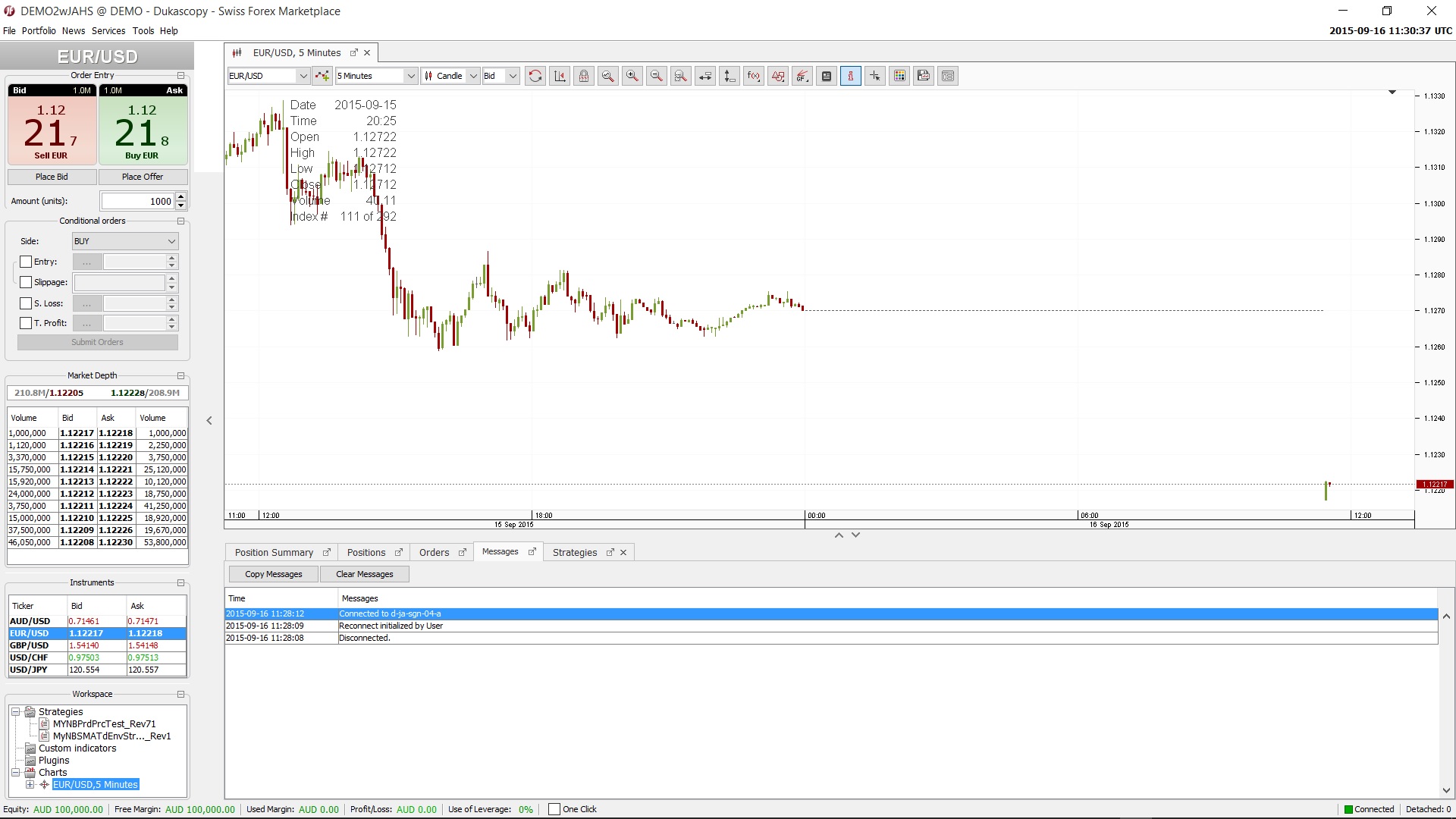Click the zoom to area magnifier icon
Image resolution: width=1456 pixels, height=819 pixels.
681,76
